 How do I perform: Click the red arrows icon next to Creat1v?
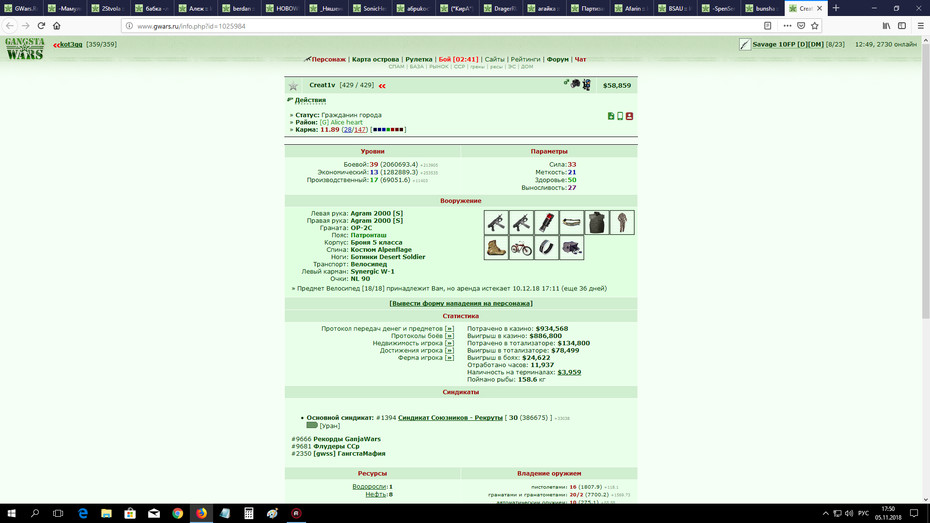pos(382,86)
